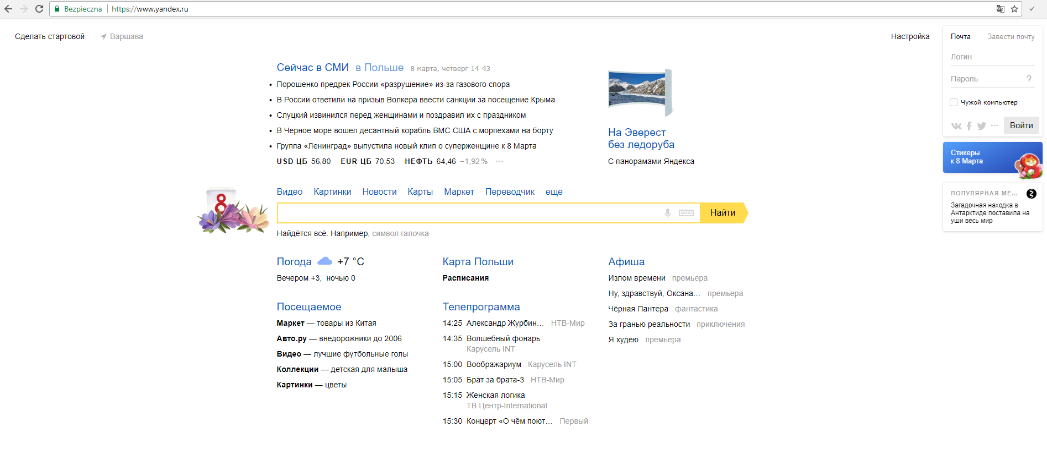Click the cloud weather icon
This screenshot has width=1047, height=449.
(x=325, y=261)
